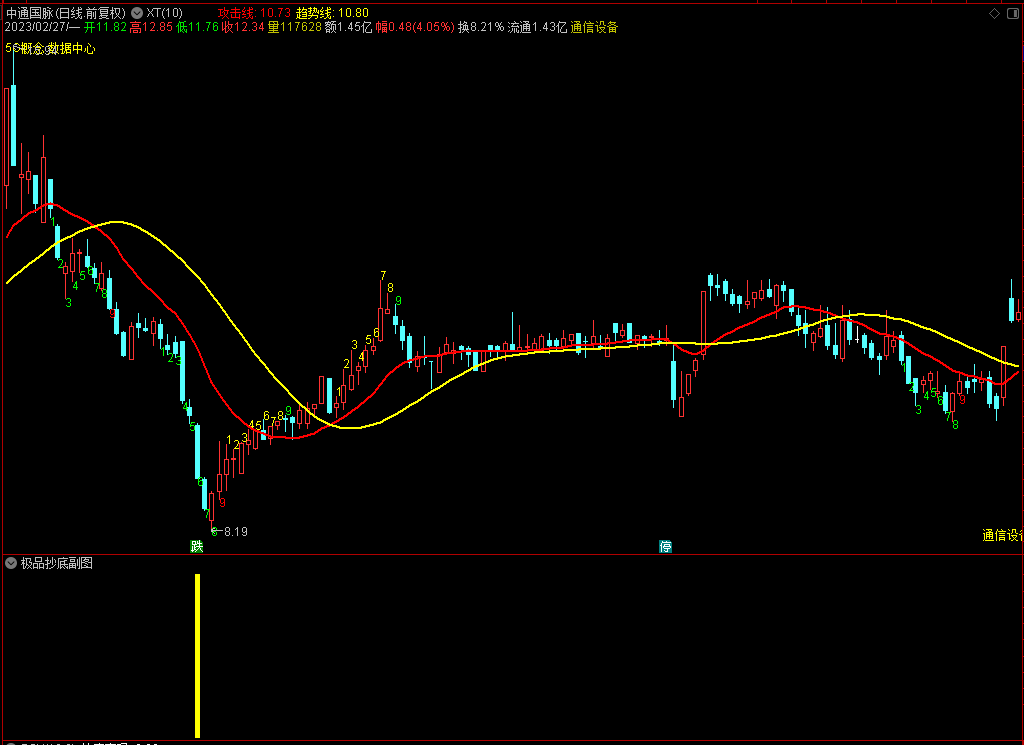The width and height of the screenshot is (1024, 745).
Task: Click the 停 suspension event marker
Action: click(665, 547)
